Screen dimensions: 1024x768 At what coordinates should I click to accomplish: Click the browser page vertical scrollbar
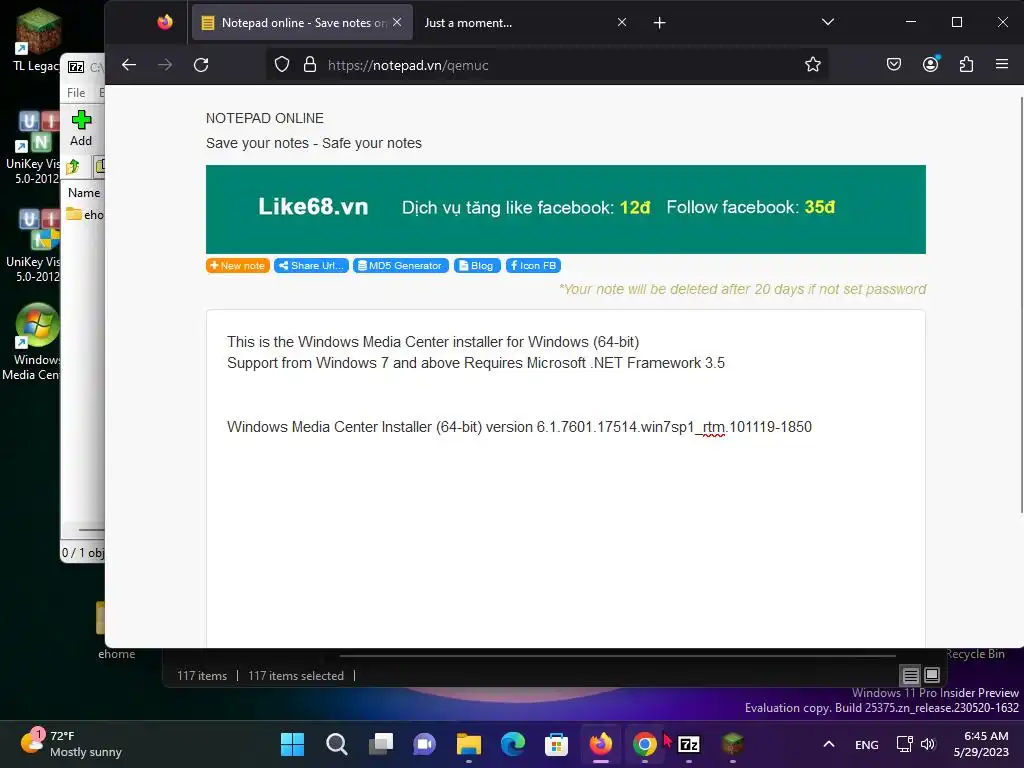[x=1021, y=305]
